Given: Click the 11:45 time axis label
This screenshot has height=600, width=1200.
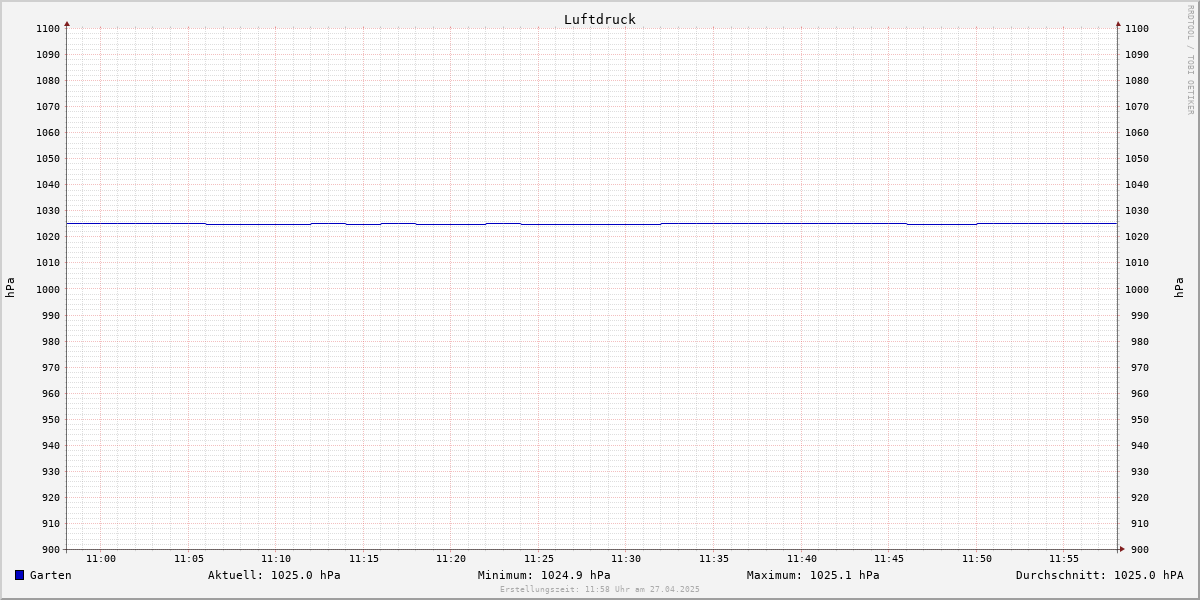Looking at the screenshot, I should click(x=889, y=558).
